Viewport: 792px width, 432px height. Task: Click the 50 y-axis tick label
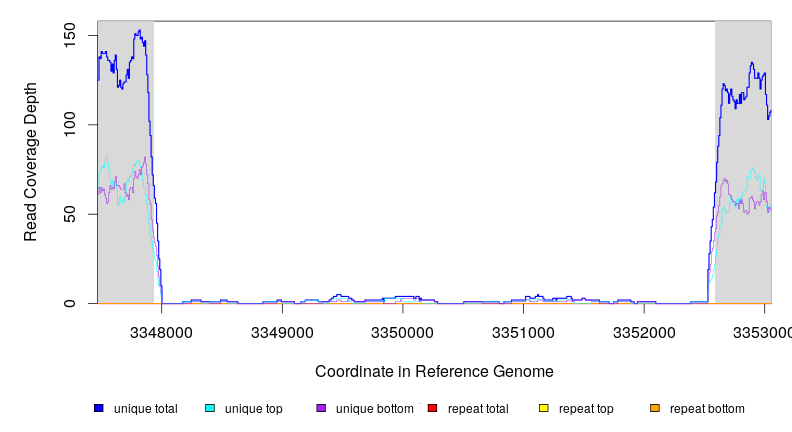click(77, 214)
